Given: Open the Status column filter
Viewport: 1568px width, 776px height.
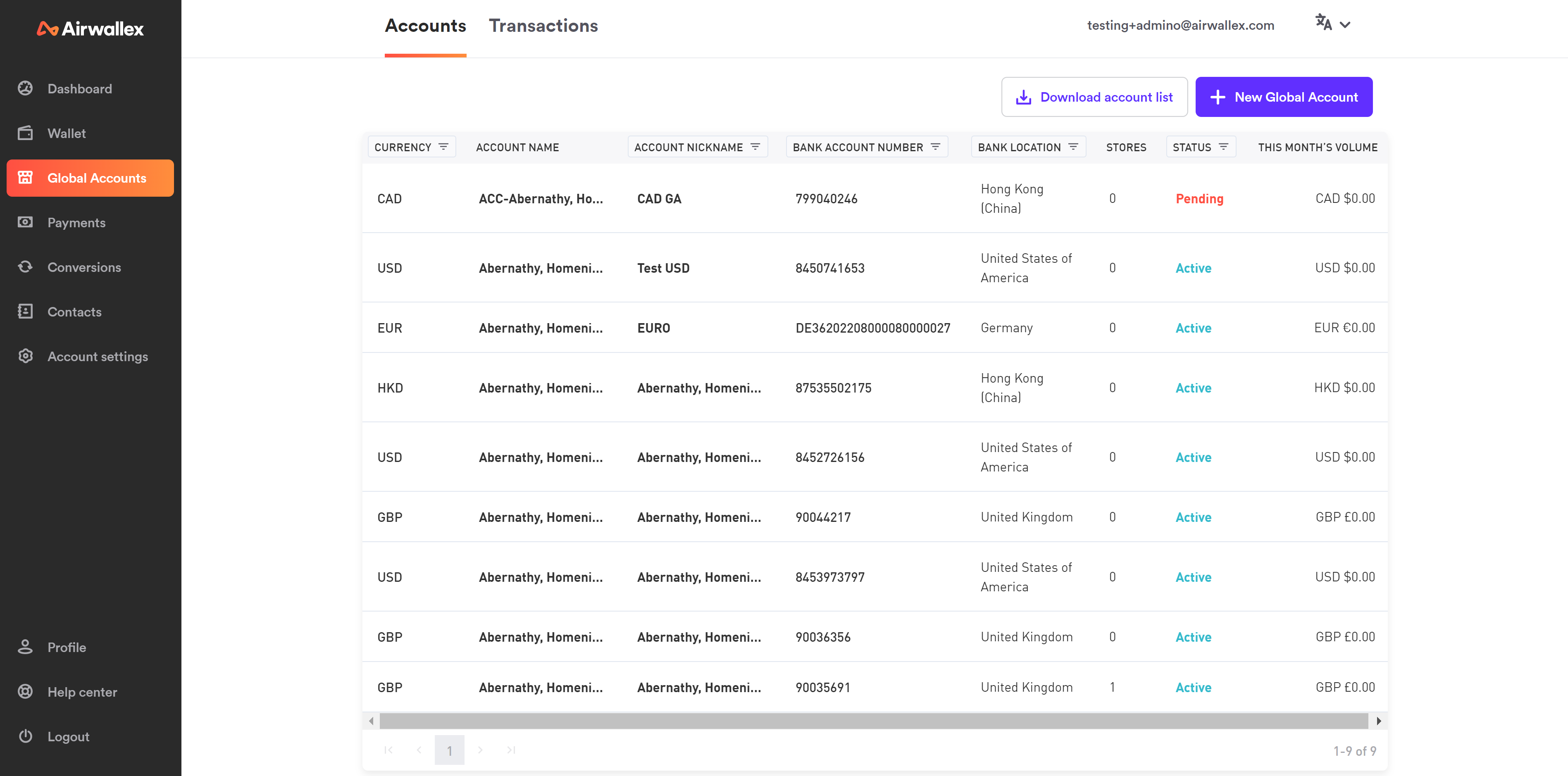Looking at the screenshot, I should tap(1223, 147).
